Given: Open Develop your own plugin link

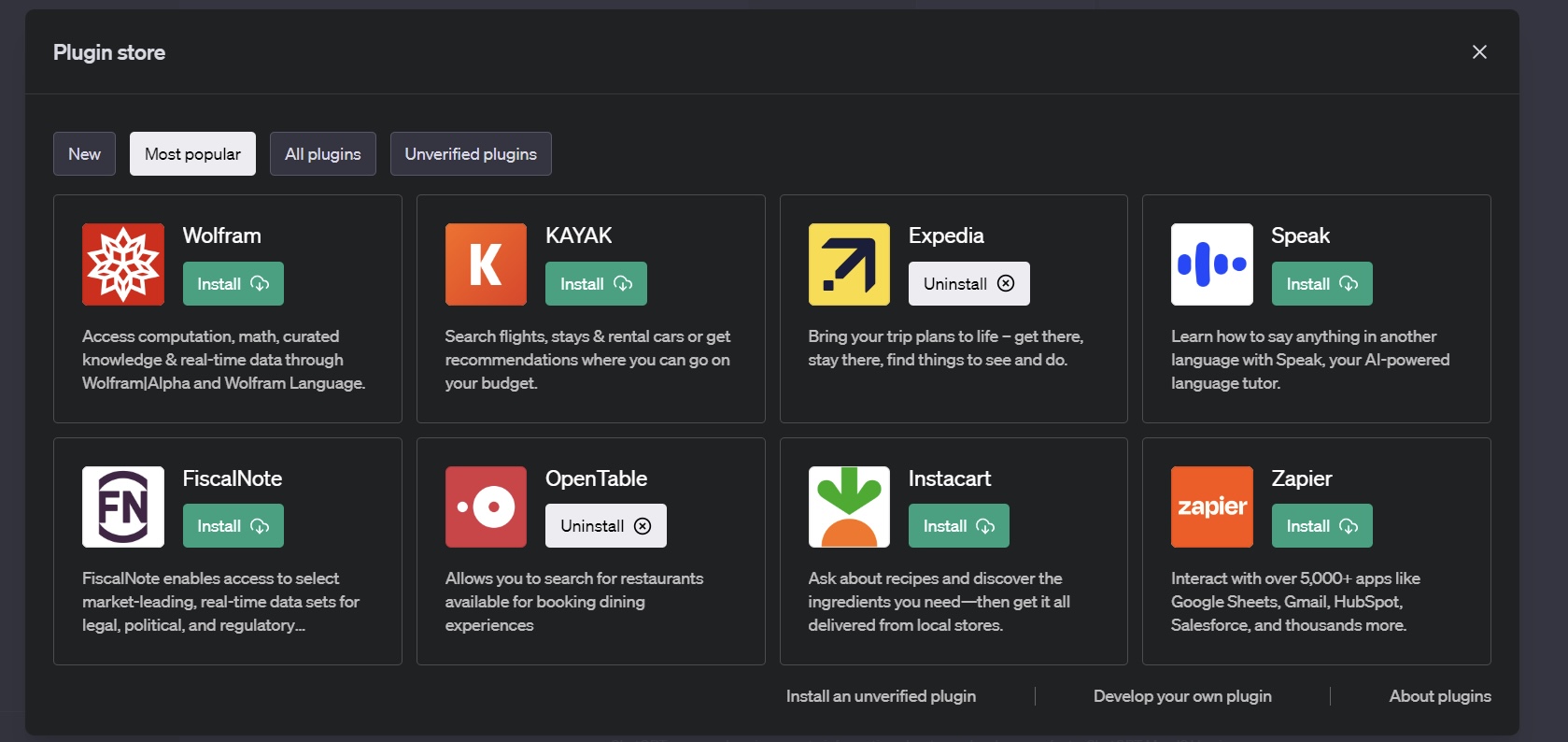Looking at the screenshot, I should tap(1182, 696).
